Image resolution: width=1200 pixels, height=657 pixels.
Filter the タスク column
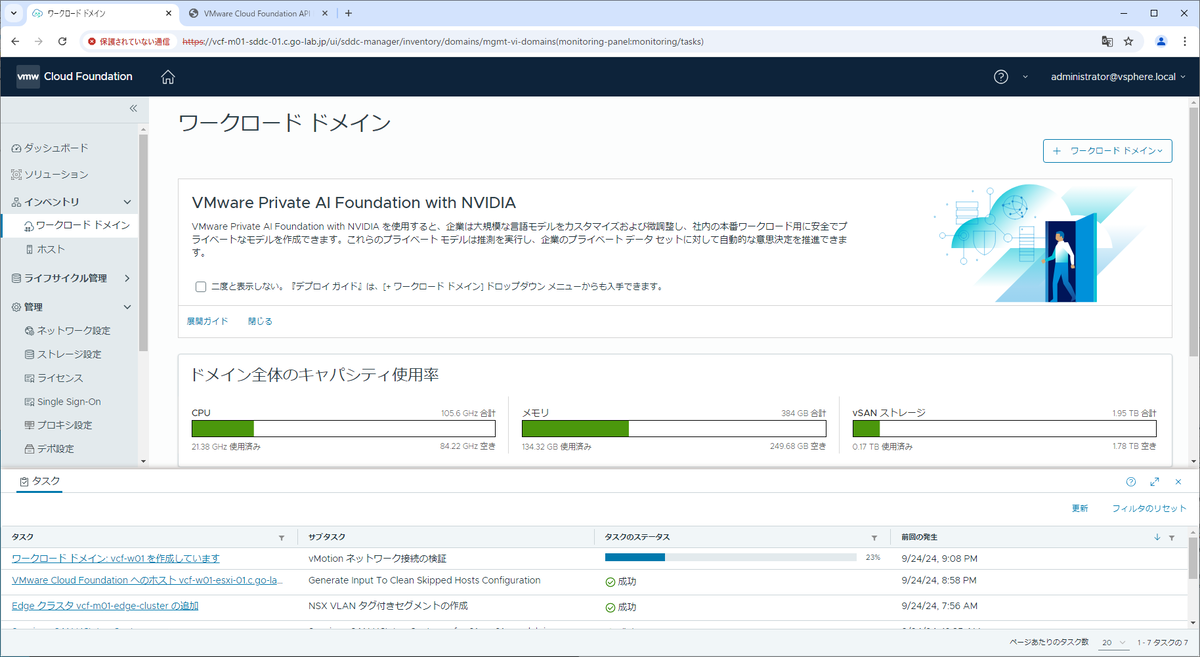(x=281, y=538)
